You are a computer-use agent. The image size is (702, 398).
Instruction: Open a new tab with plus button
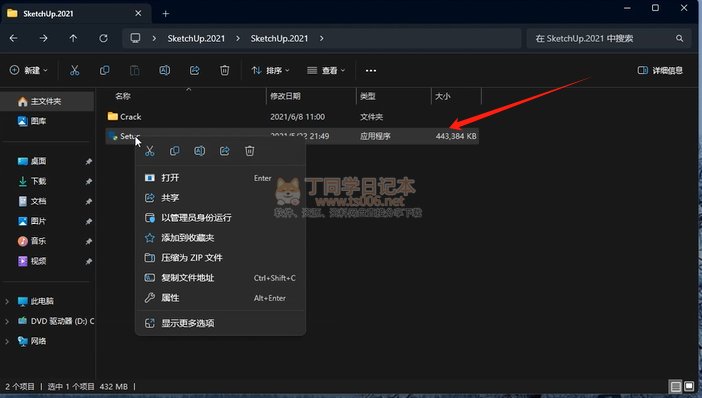coord(166,14)
